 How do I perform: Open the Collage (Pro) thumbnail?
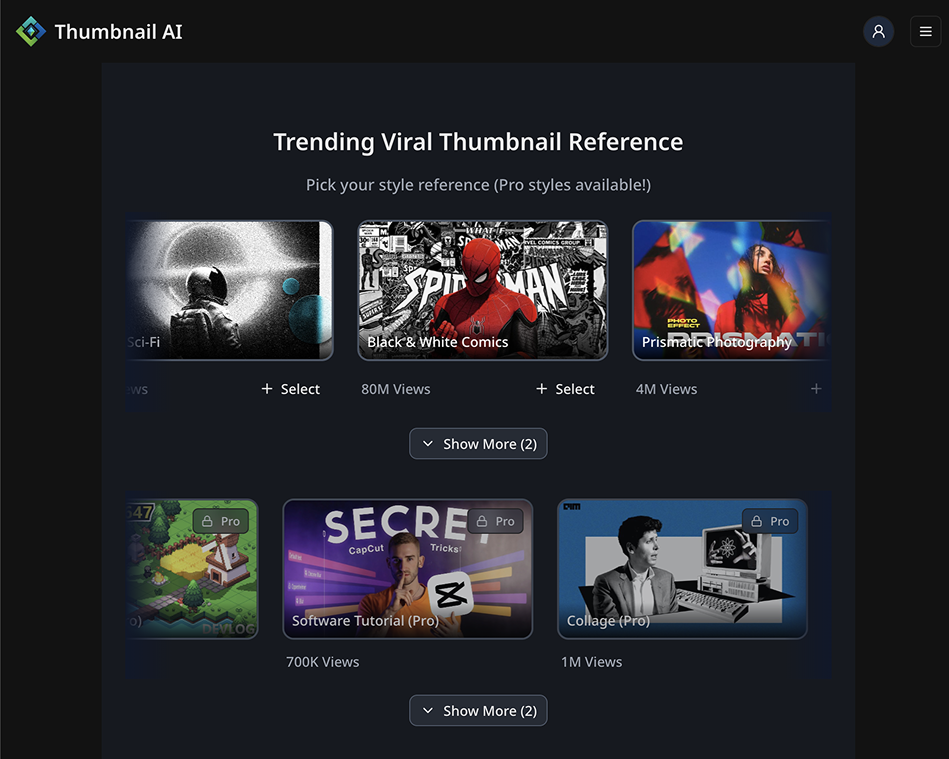(x=683, y=569)
